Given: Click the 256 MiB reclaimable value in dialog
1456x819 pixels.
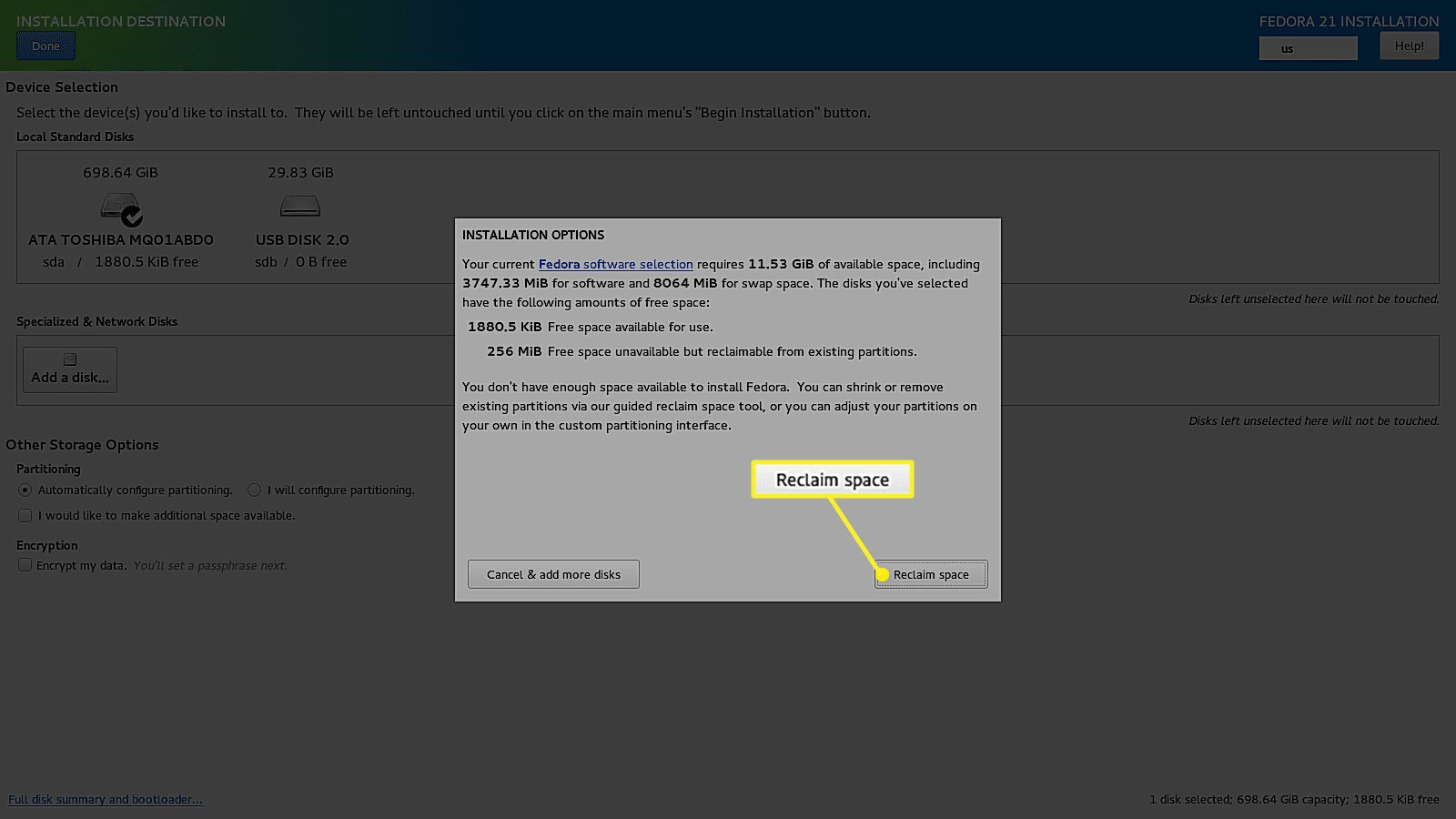Looking at the screenshot, I should tap(514, 351).
